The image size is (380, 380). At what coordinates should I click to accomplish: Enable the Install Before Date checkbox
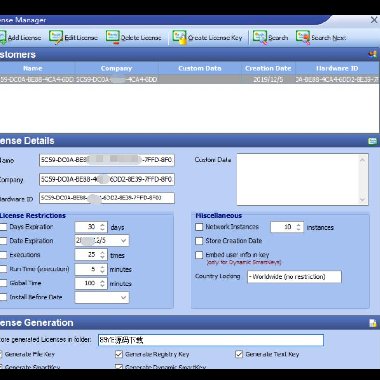click(3, 297)
